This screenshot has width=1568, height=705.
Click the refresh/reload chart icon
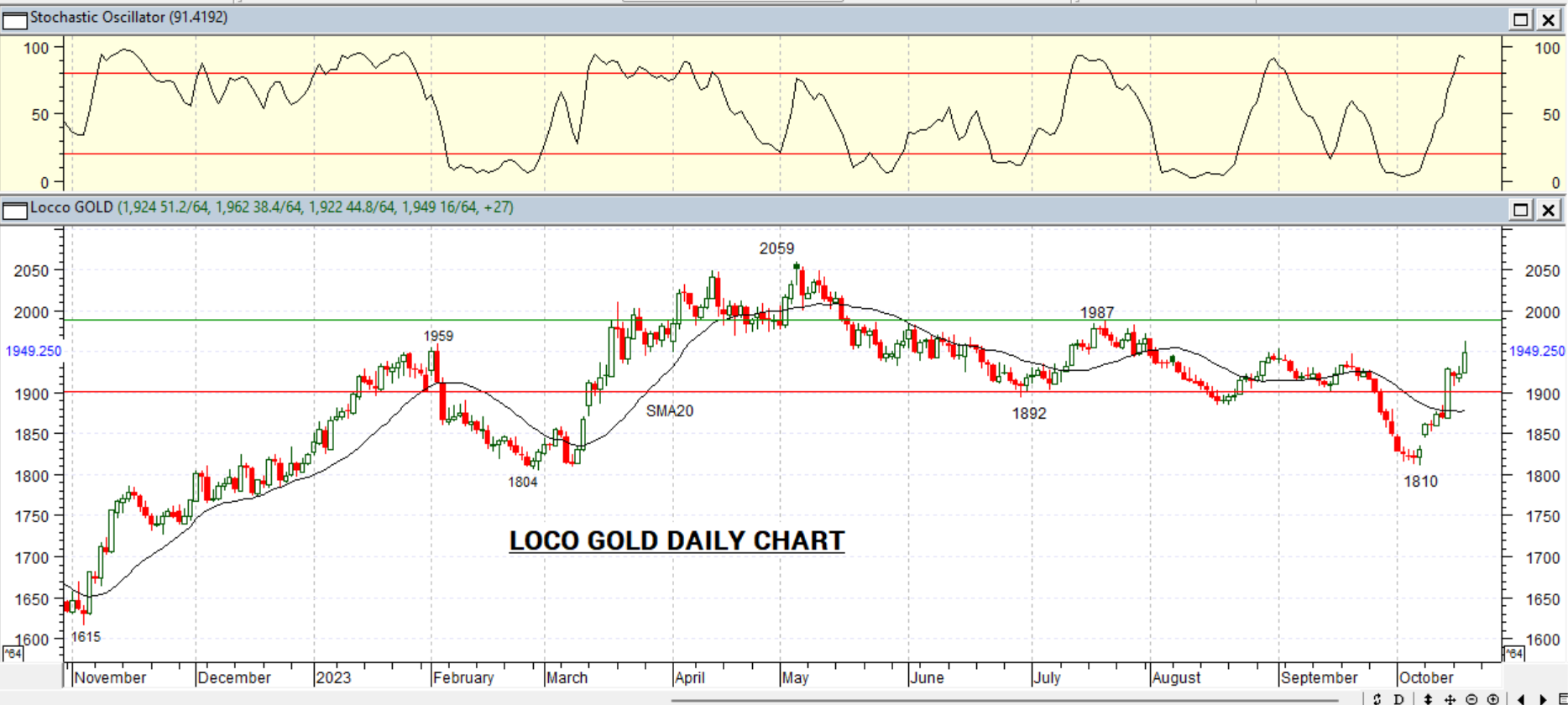1377,698
